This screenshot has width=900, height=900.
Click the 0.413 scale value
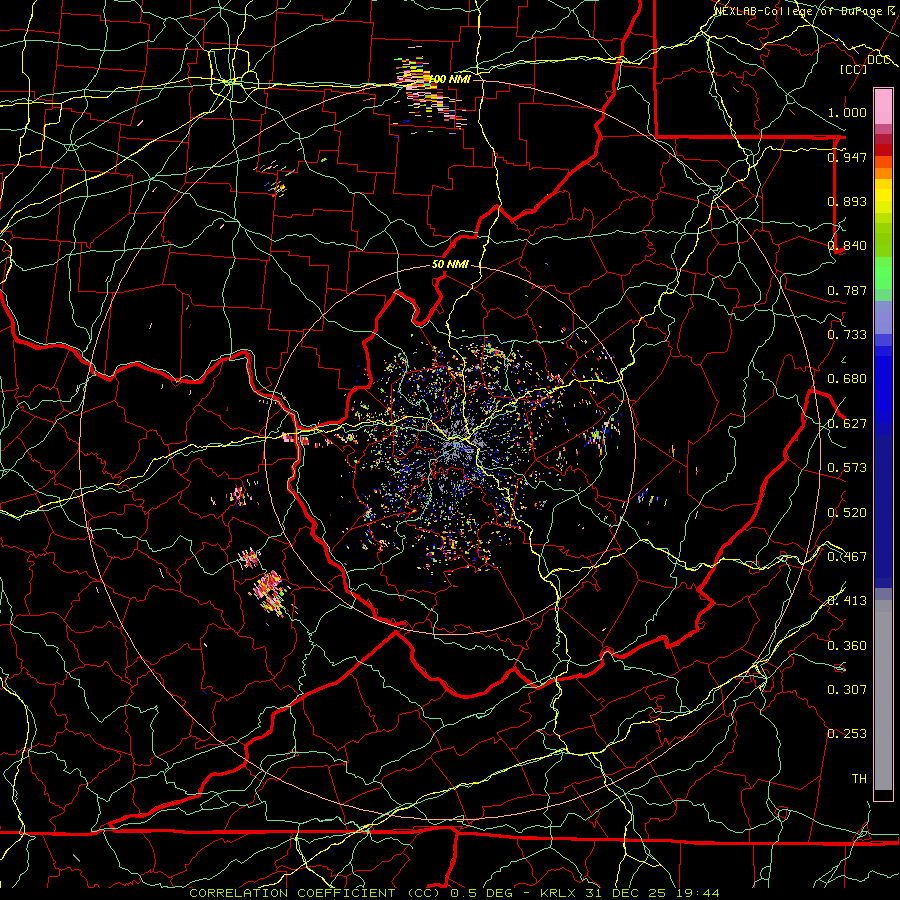click(x=847, y=600)
